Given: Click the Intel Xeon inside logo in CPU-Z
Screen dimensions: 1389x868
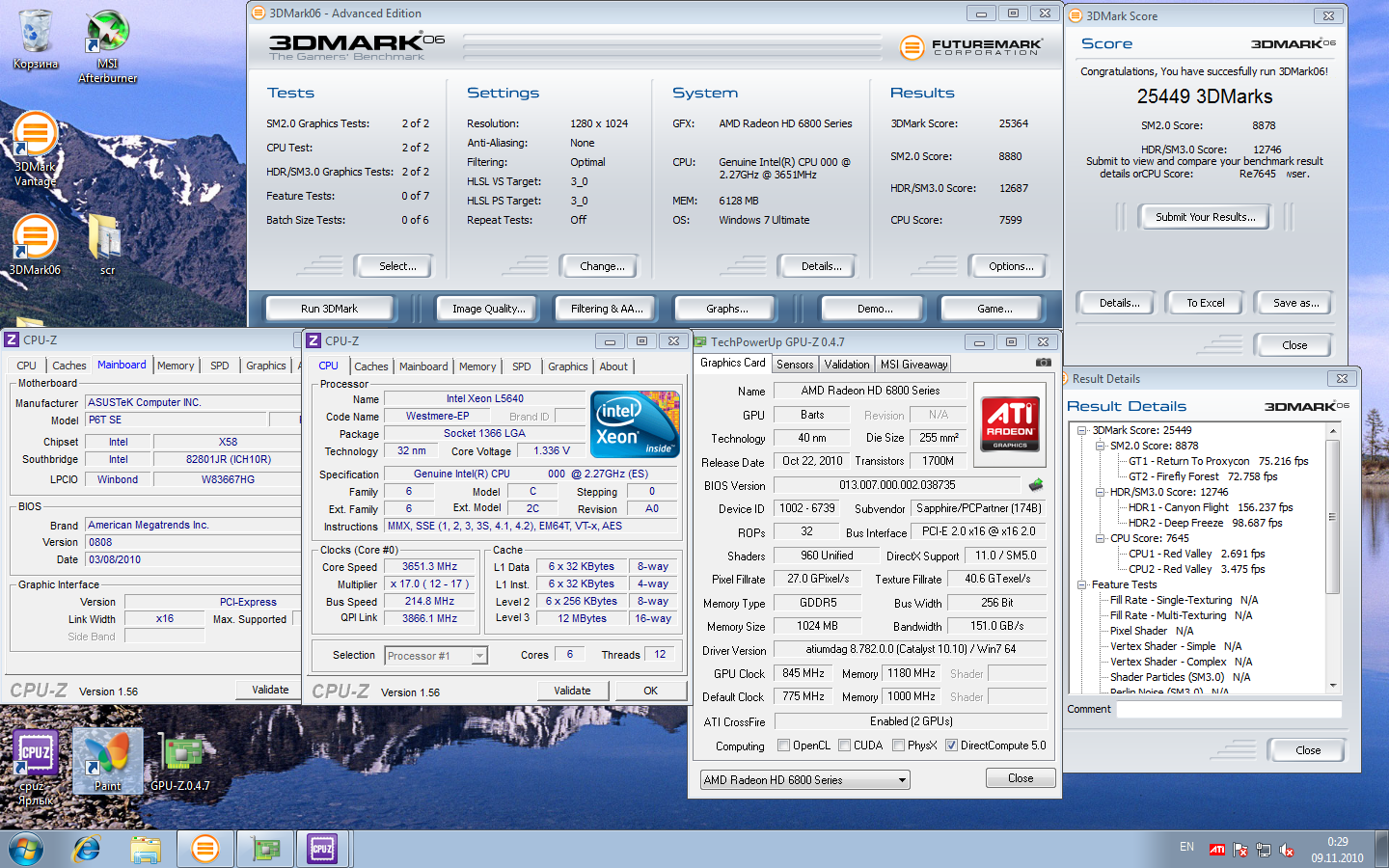Looking at the screenshot, I should tap(635, 424).
